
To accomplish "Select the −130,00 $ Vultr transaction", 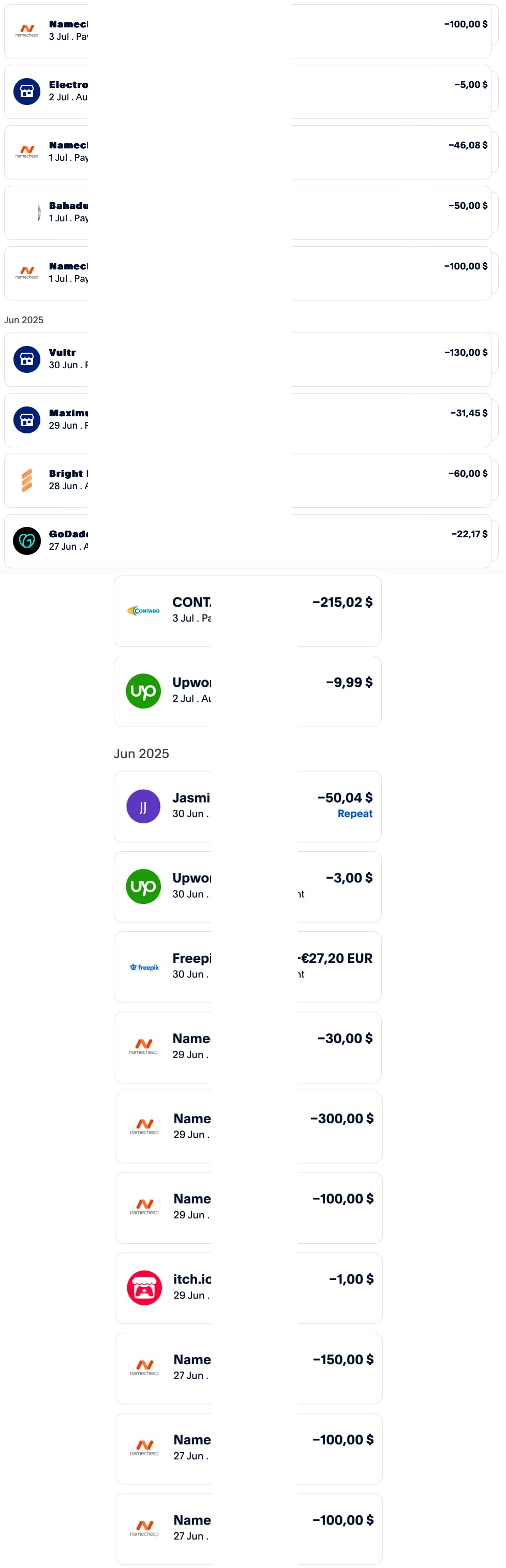I will [248, 359].
